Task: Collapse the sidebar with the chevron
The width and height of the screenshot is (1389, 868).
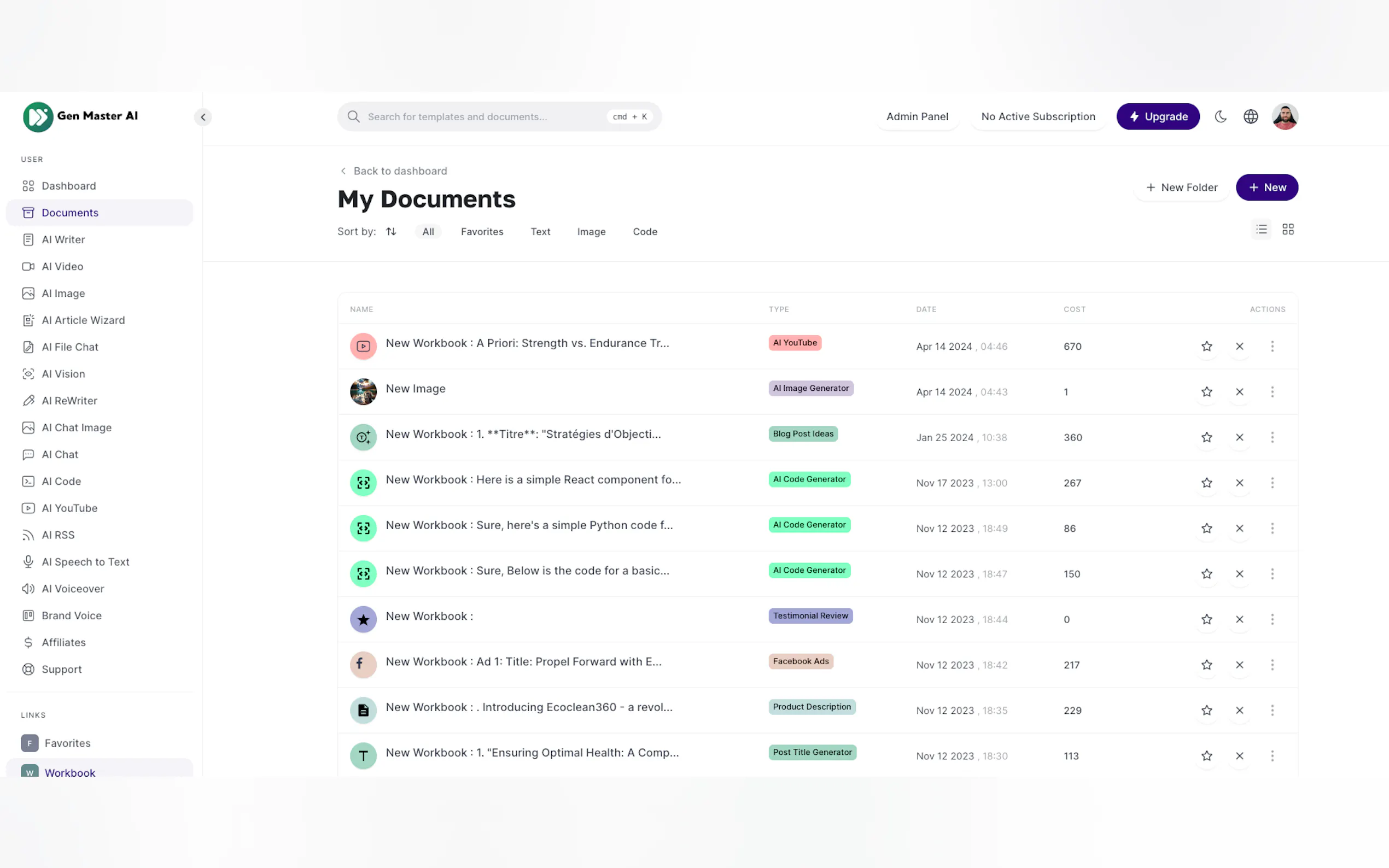Action: tap(203, 116)
